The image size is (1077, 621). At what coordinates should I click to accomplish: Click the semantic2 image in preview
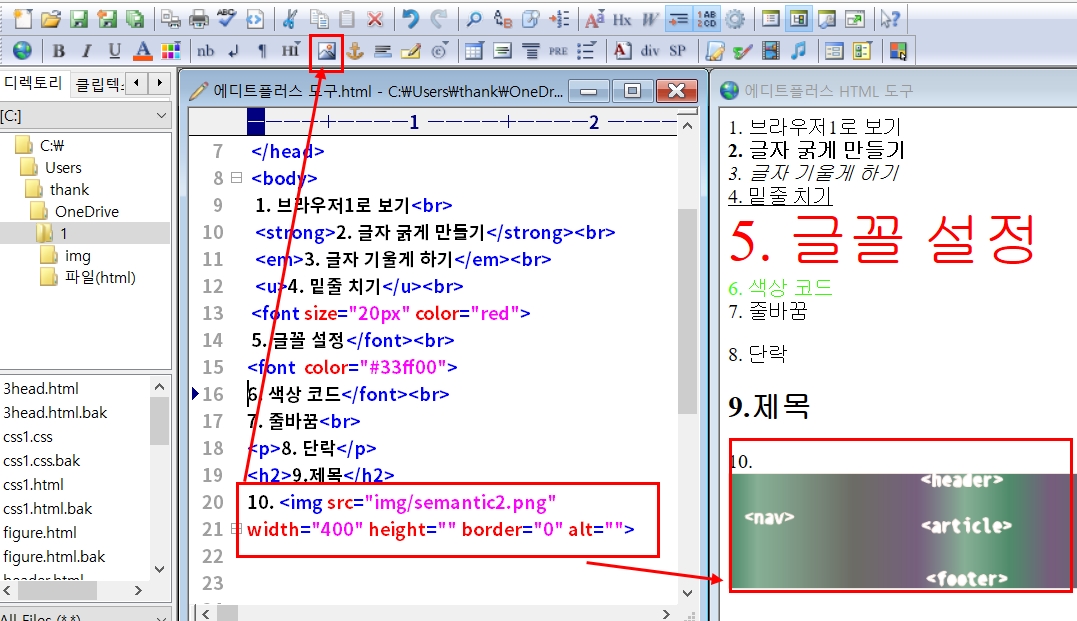[901, 532]
